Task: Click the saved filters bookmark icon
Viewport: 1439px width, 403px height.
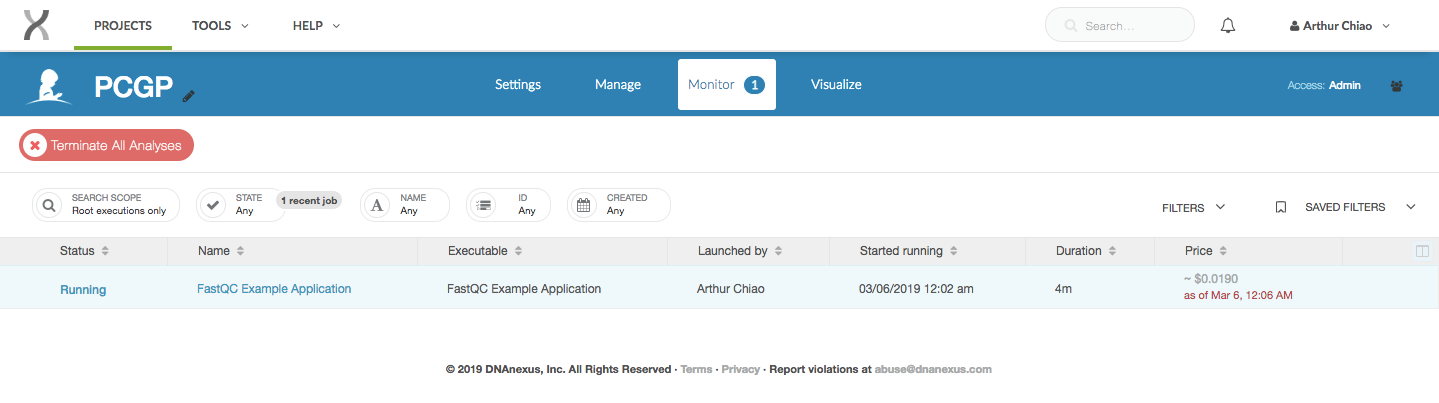Action: point(1280,207)
